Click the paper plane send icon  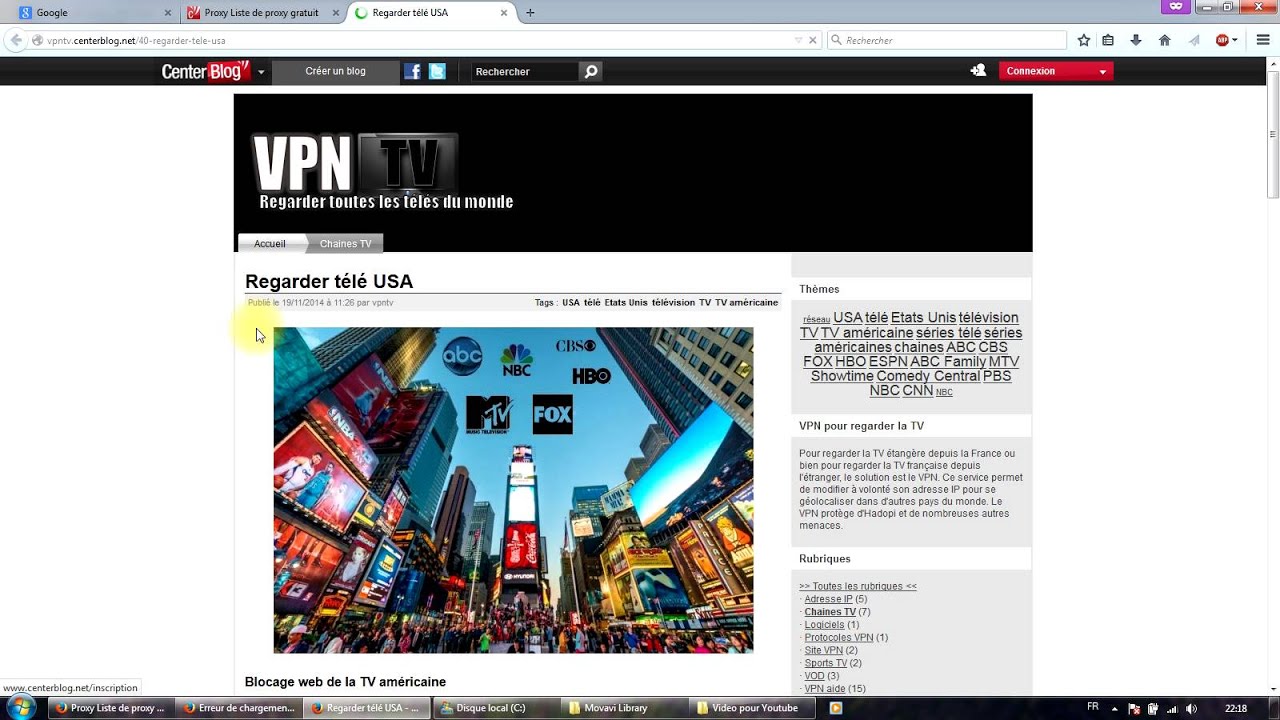click(x=1193, y=41)
